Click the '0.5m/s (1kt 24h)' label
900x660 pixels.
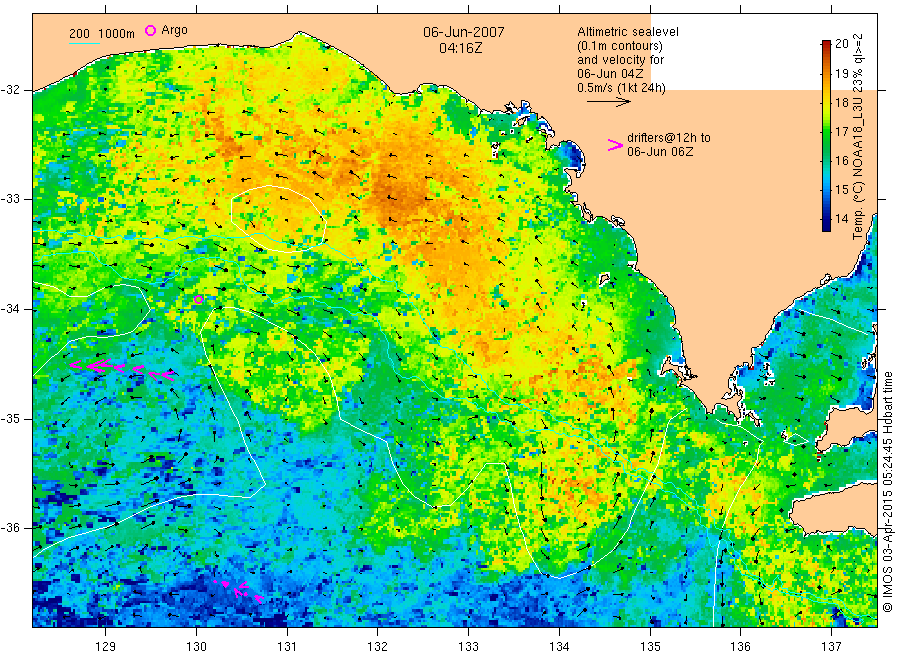622,88
